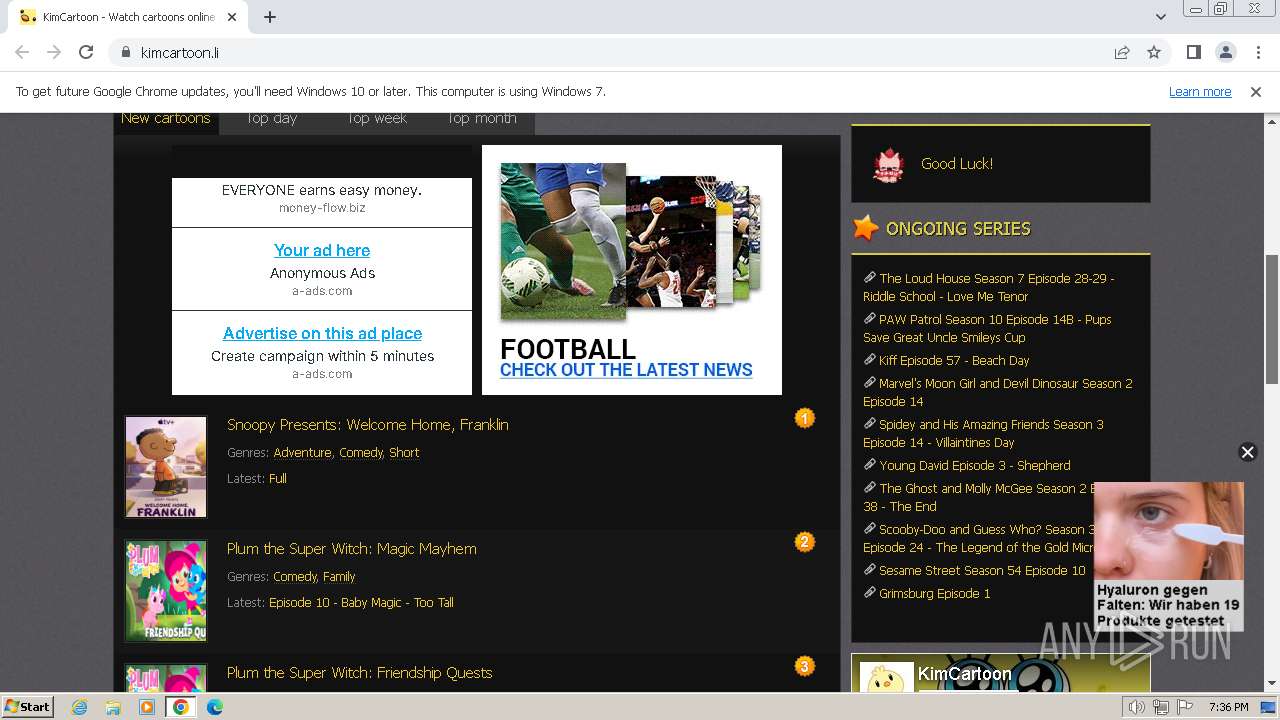1280x720 pixels.
Task: Click the 'EVERYONE earns easy money' ad
Action: 322,190
